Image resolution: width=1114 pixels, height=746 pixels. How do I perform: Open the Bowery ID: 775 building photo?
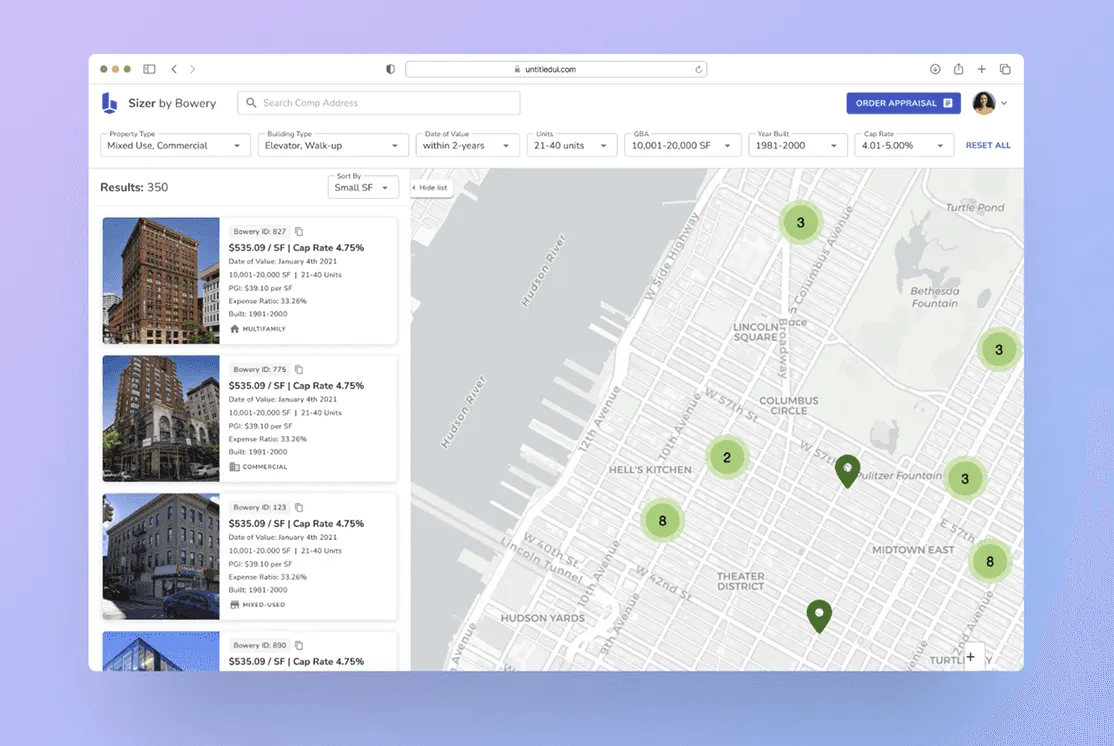pyautogui.click(x=161, y=418)
